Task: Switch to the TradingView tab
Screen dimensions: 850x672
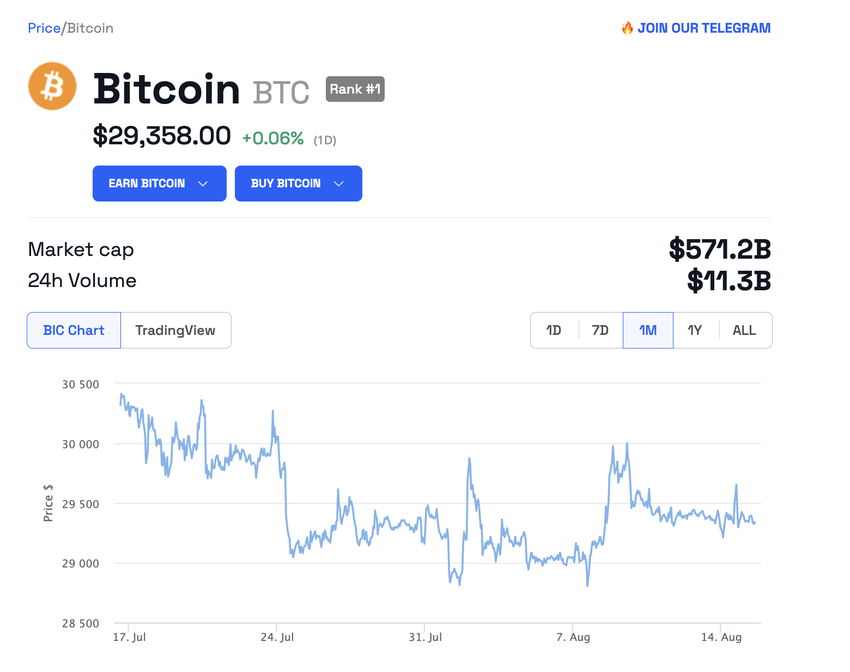Action: click(175, 330)
